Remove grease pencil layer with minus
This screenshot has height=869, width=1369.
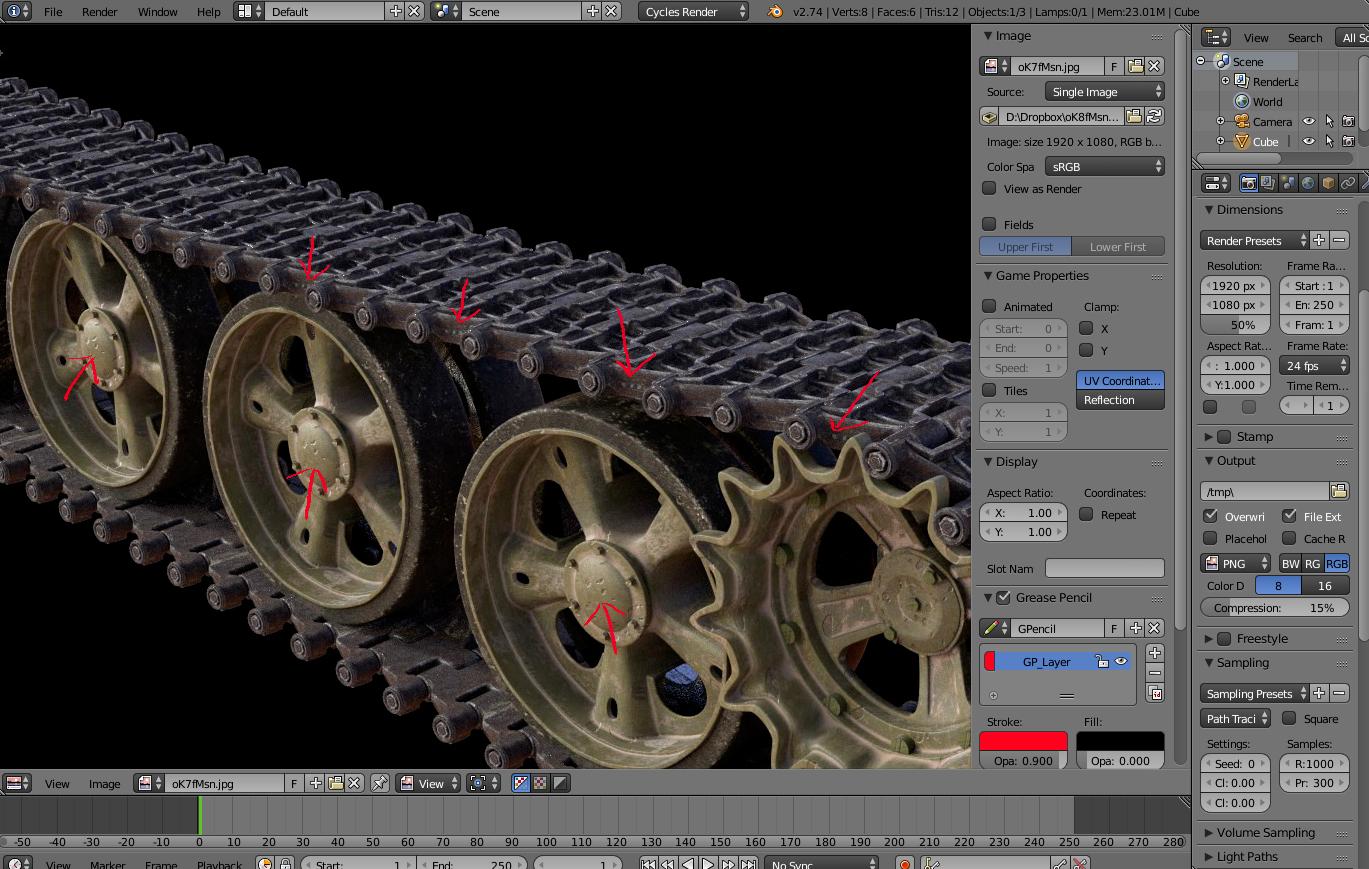click(x=1155, y=672)
